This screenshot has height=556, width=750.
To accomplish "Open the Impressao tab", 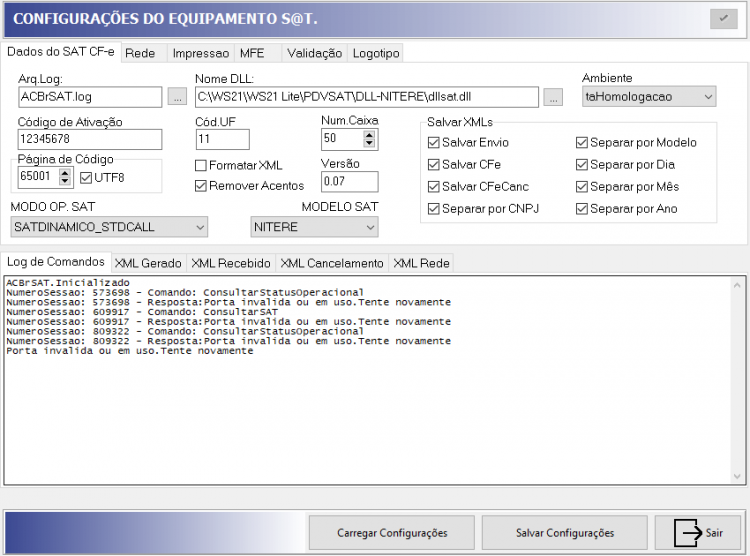I will [201, 53].
